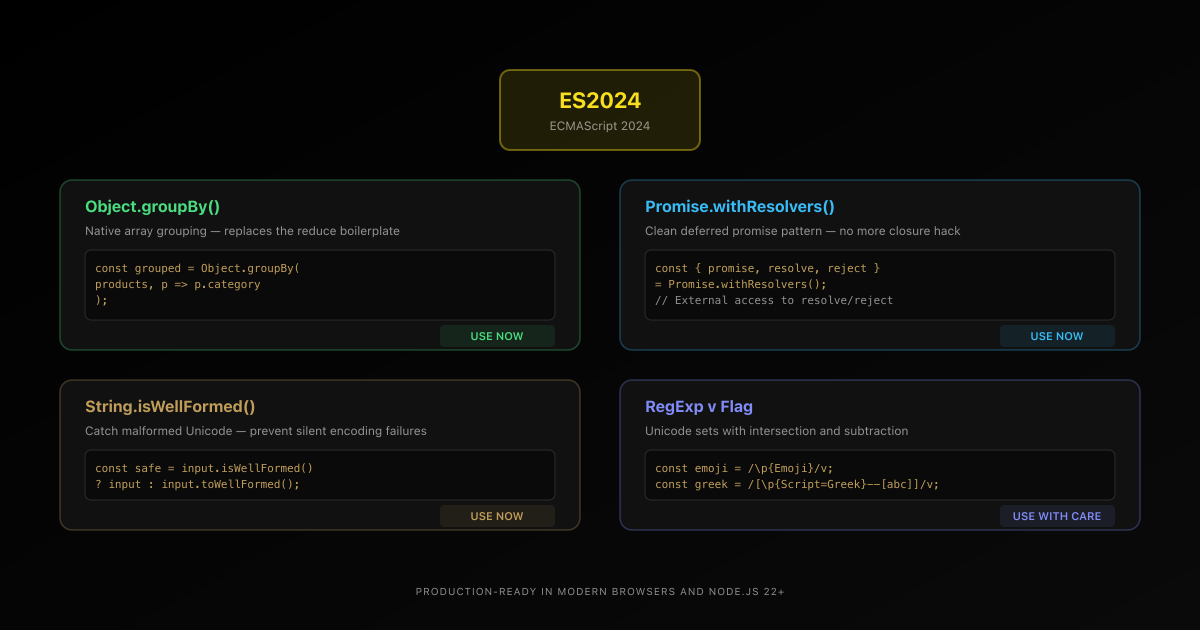The width and height of the screenshot is (1200, 630).
Task: Open the Promise.withResolvers() card title
Action: [740, 207]
